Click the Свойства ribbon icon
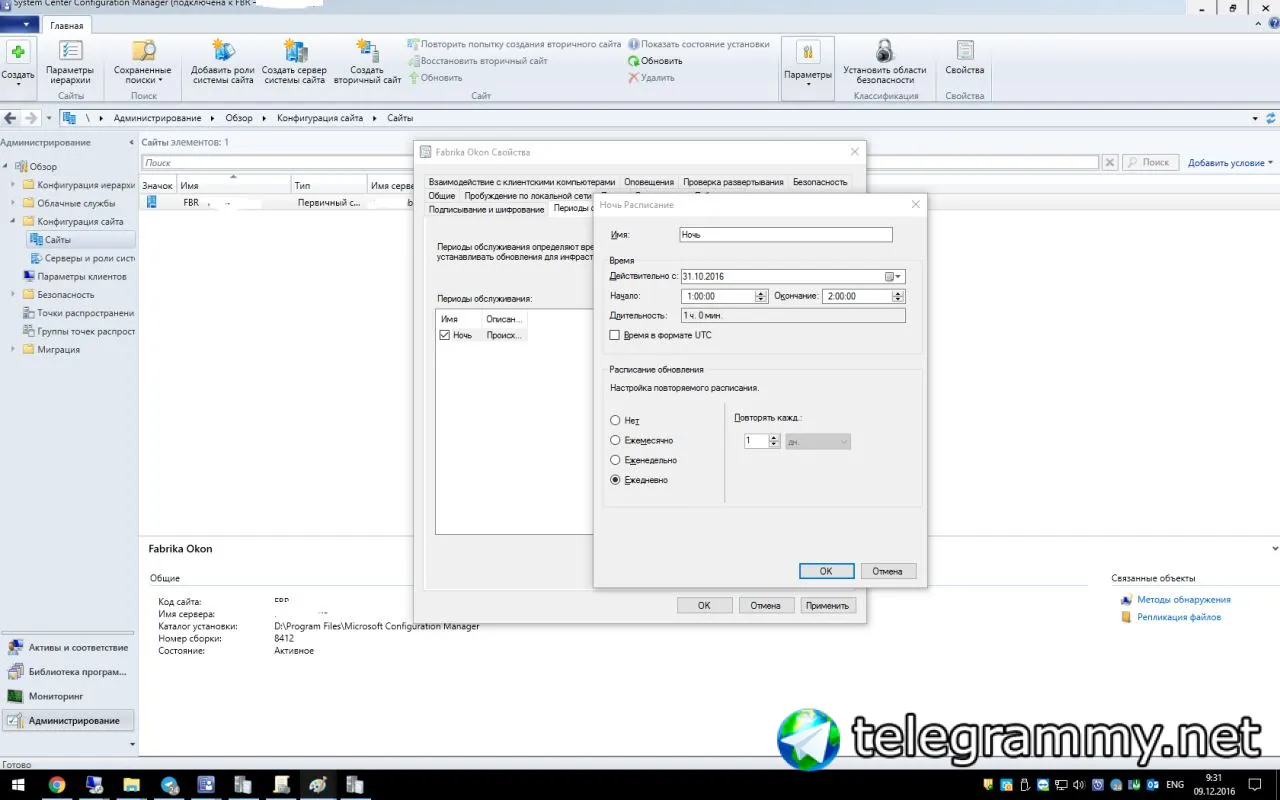This screenshot has height=800, width=1280. click(965, 60)
